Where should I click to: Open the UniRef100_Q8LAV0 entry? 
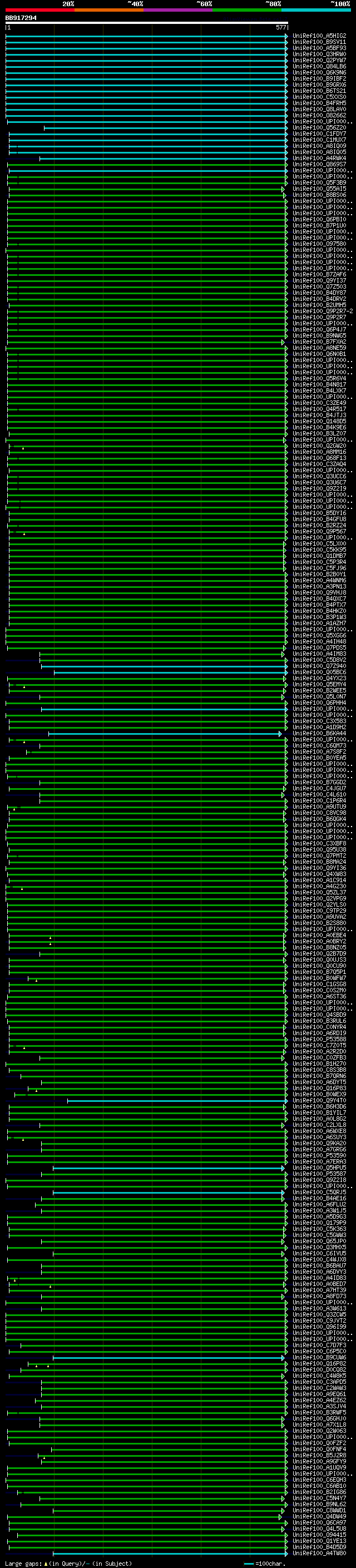click(319, 109)
